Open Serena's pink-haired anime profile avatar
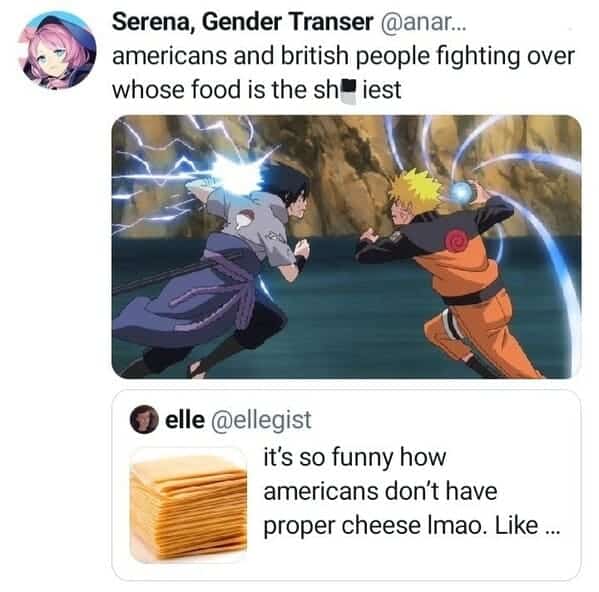This screenshot has width=599, height=592. click(57, 50)
